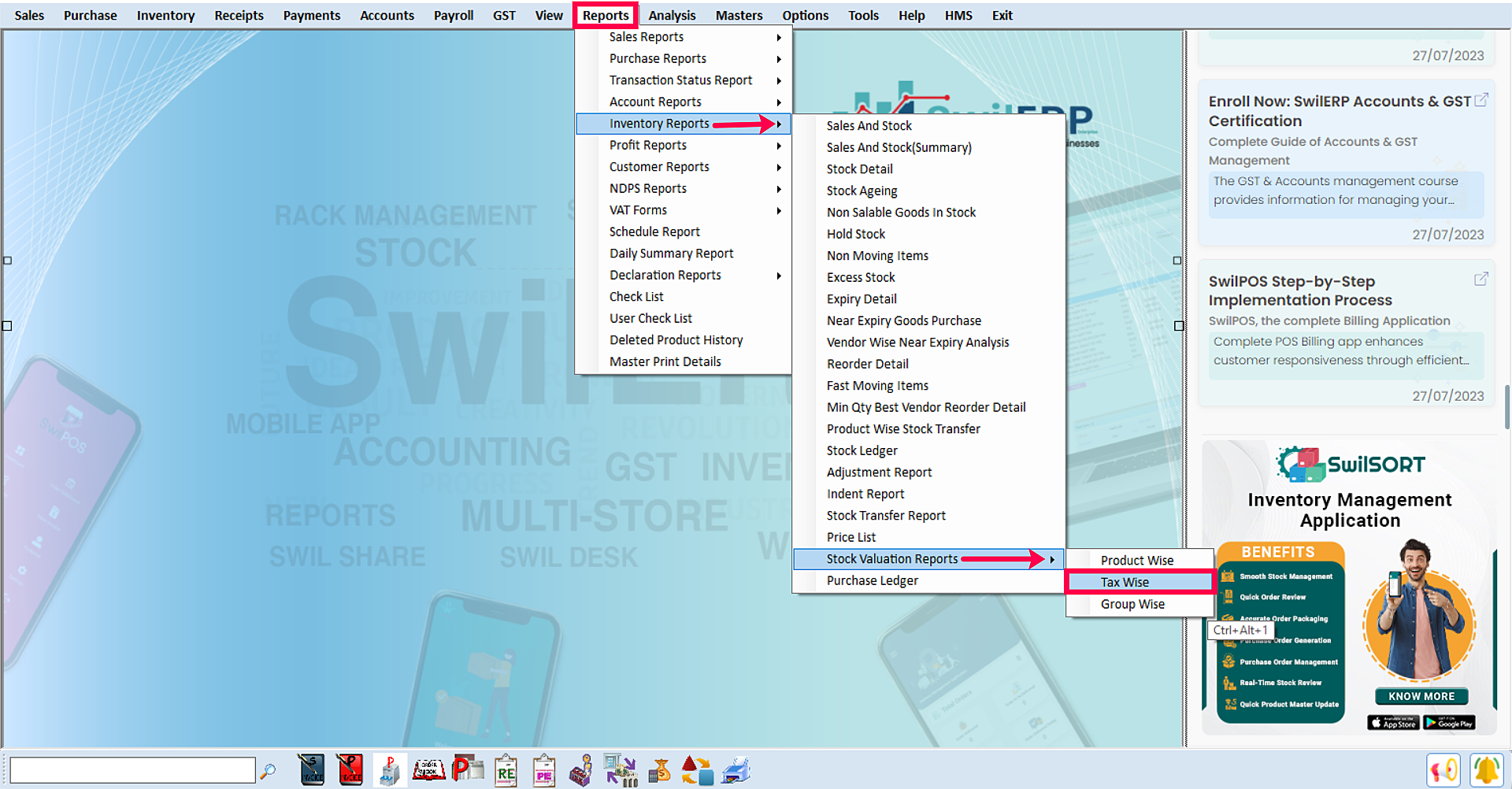
Task: Open the Expiry Detail report
Action: [928, 299]
